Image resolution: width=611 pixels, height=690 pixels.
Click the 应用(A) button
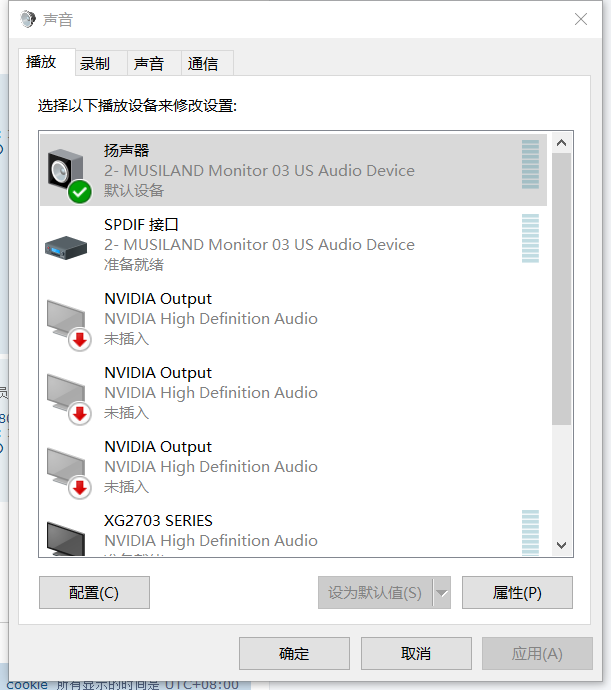537,653
